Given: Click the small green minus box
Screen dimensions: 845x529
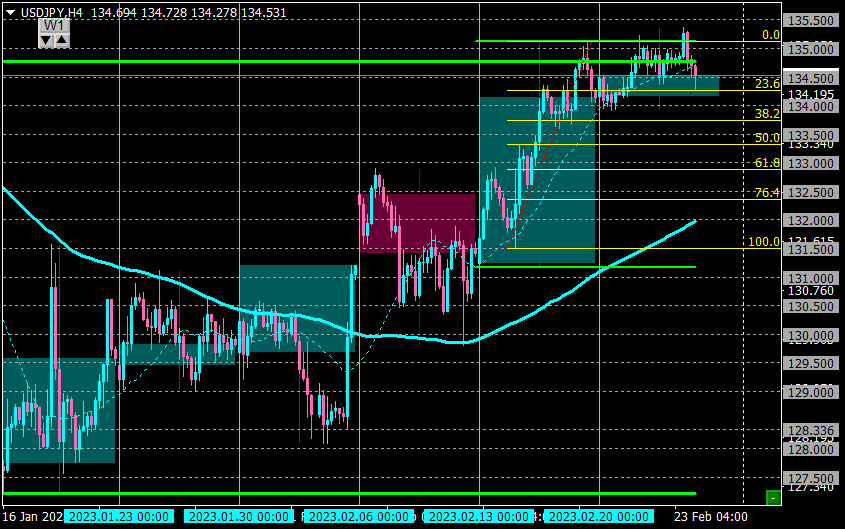Looking at the screenshot, I should (x=773, y=498).
